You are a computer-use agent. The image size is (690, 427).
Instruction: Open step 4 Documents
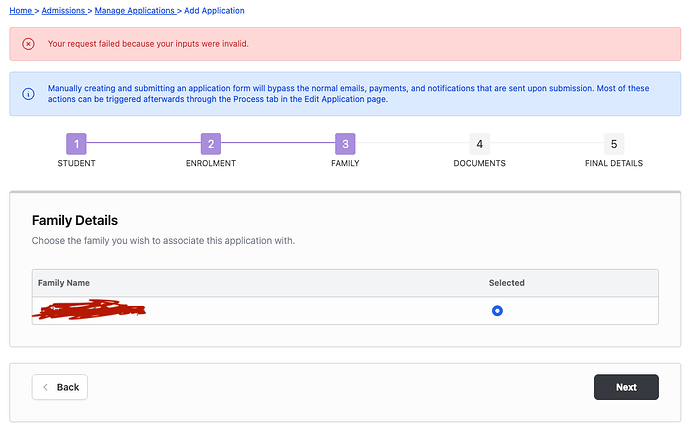(479, 144)
